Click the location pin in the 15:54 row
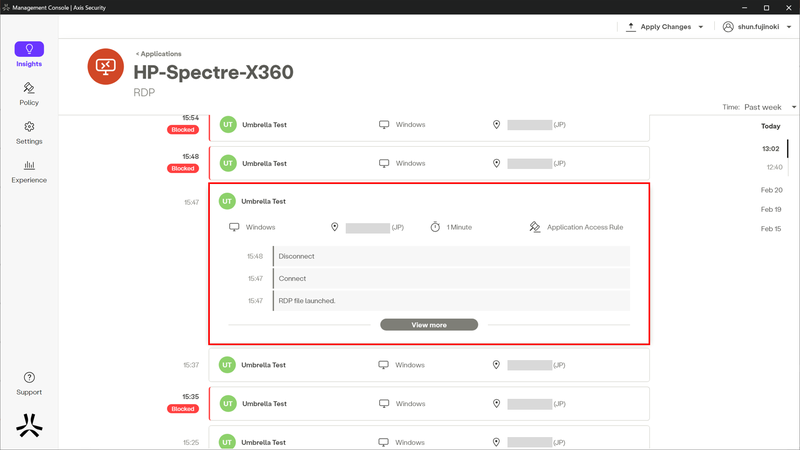The image size is (800, 450). [x=496, y=124]
